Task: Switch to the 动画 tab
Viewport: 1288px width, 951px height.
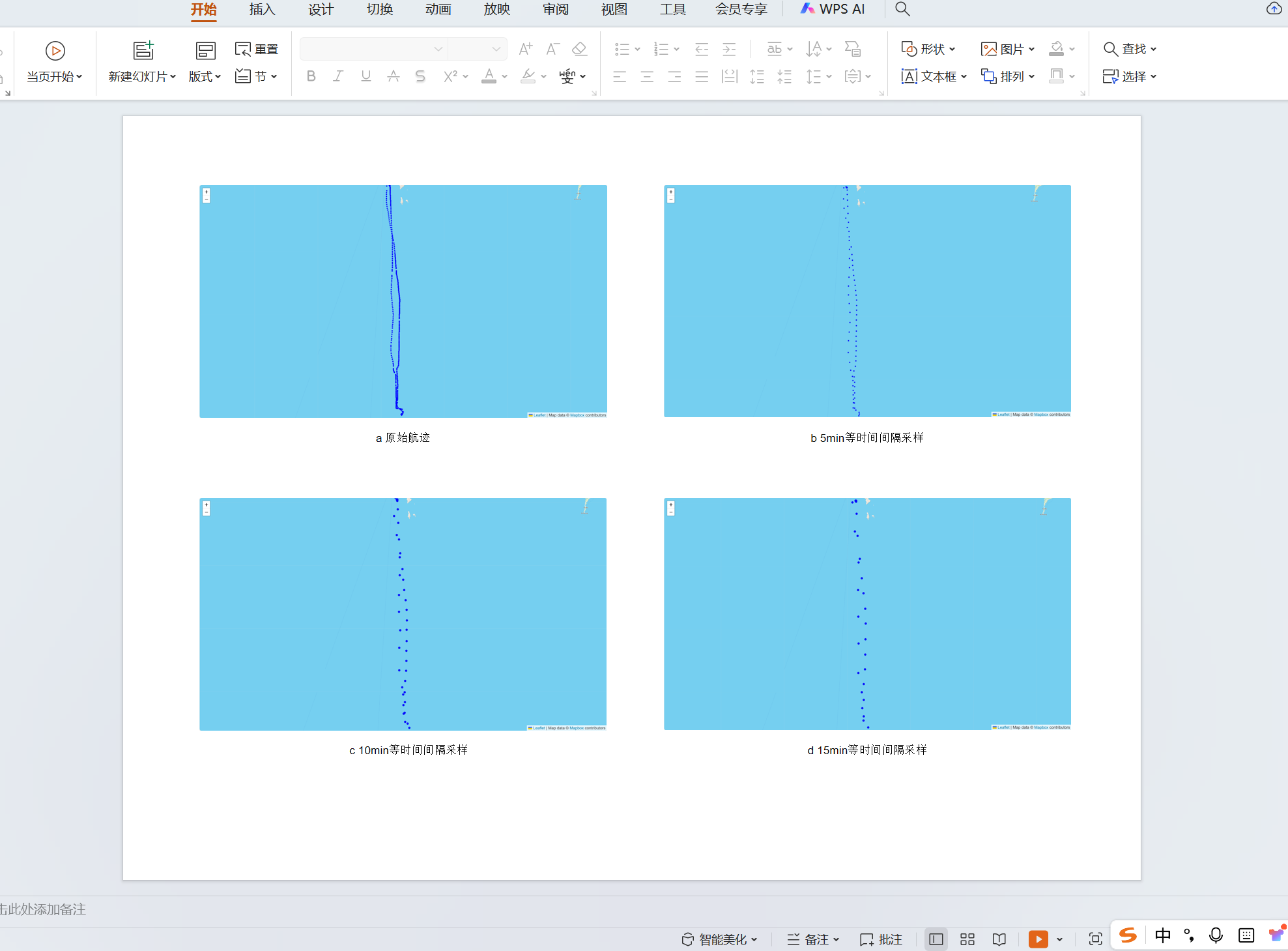Action: point(438,9)
